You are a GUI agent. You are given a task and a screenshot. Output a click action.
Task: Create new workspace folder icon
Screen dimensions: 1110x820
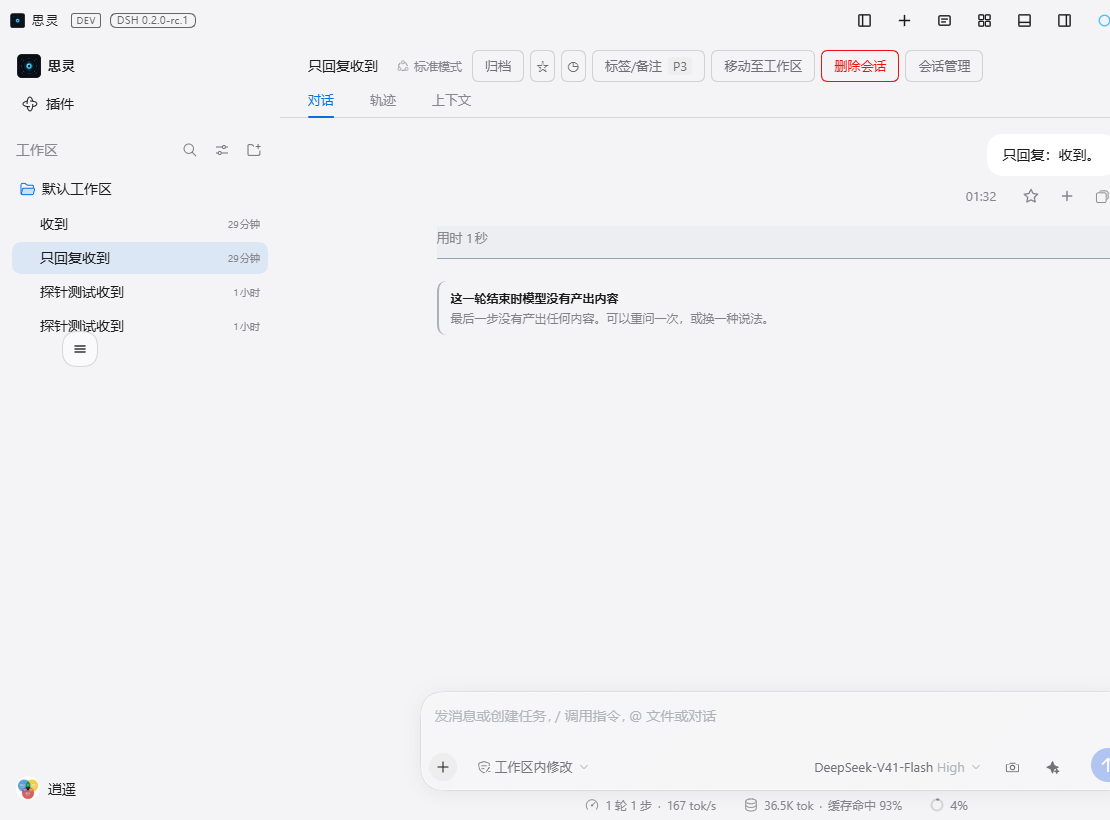[x=254, y=150]
